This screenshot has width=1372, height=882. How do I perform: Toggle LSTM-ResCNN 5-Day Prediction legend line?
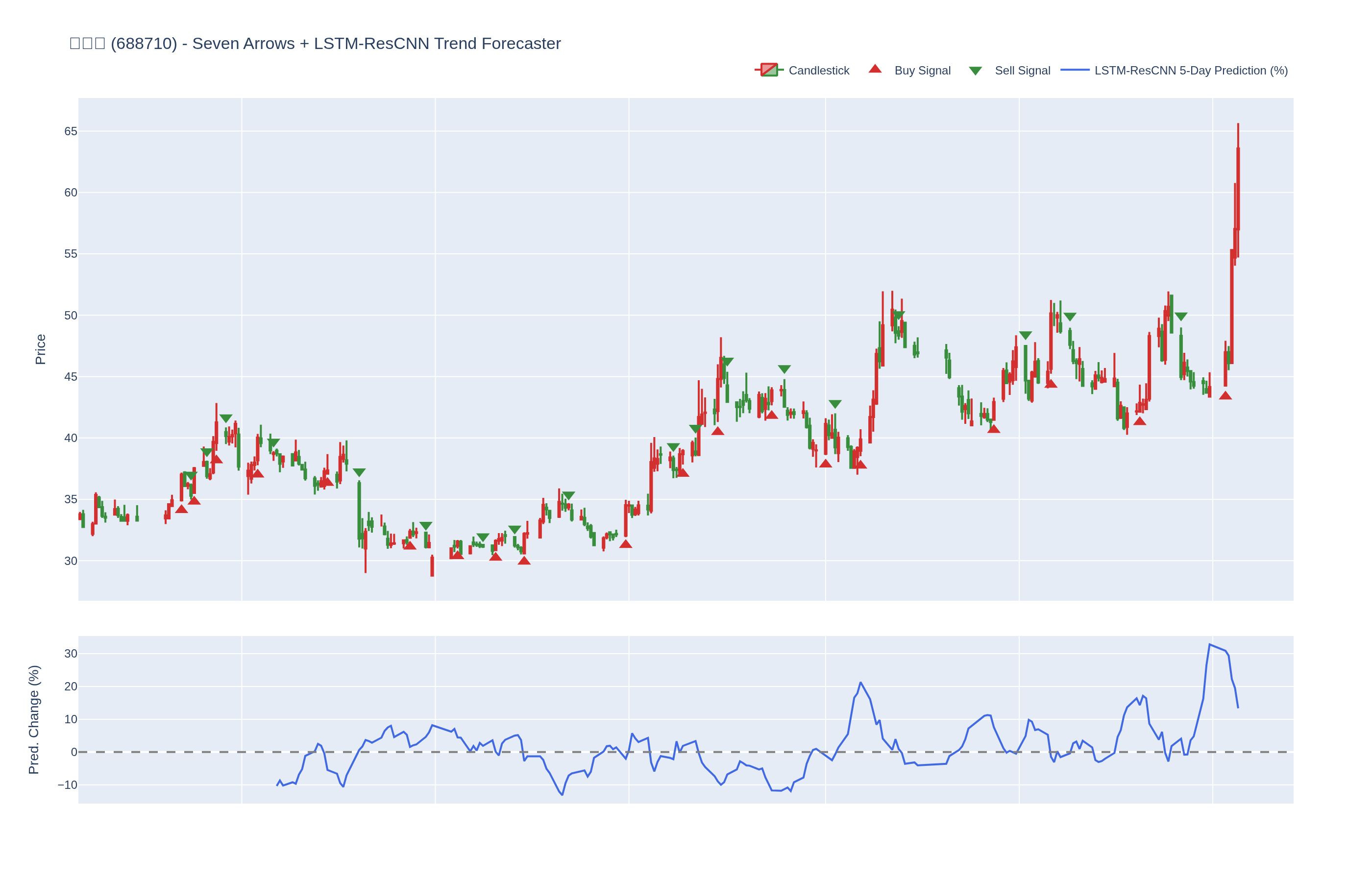click(x=1075, y=70)
